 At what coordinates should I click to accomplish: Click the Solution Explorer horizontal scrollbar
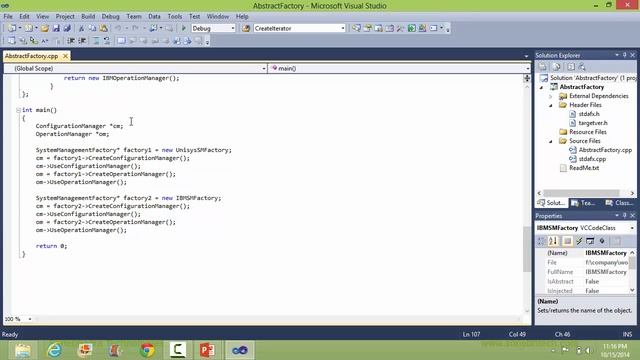tap(581, 193)
